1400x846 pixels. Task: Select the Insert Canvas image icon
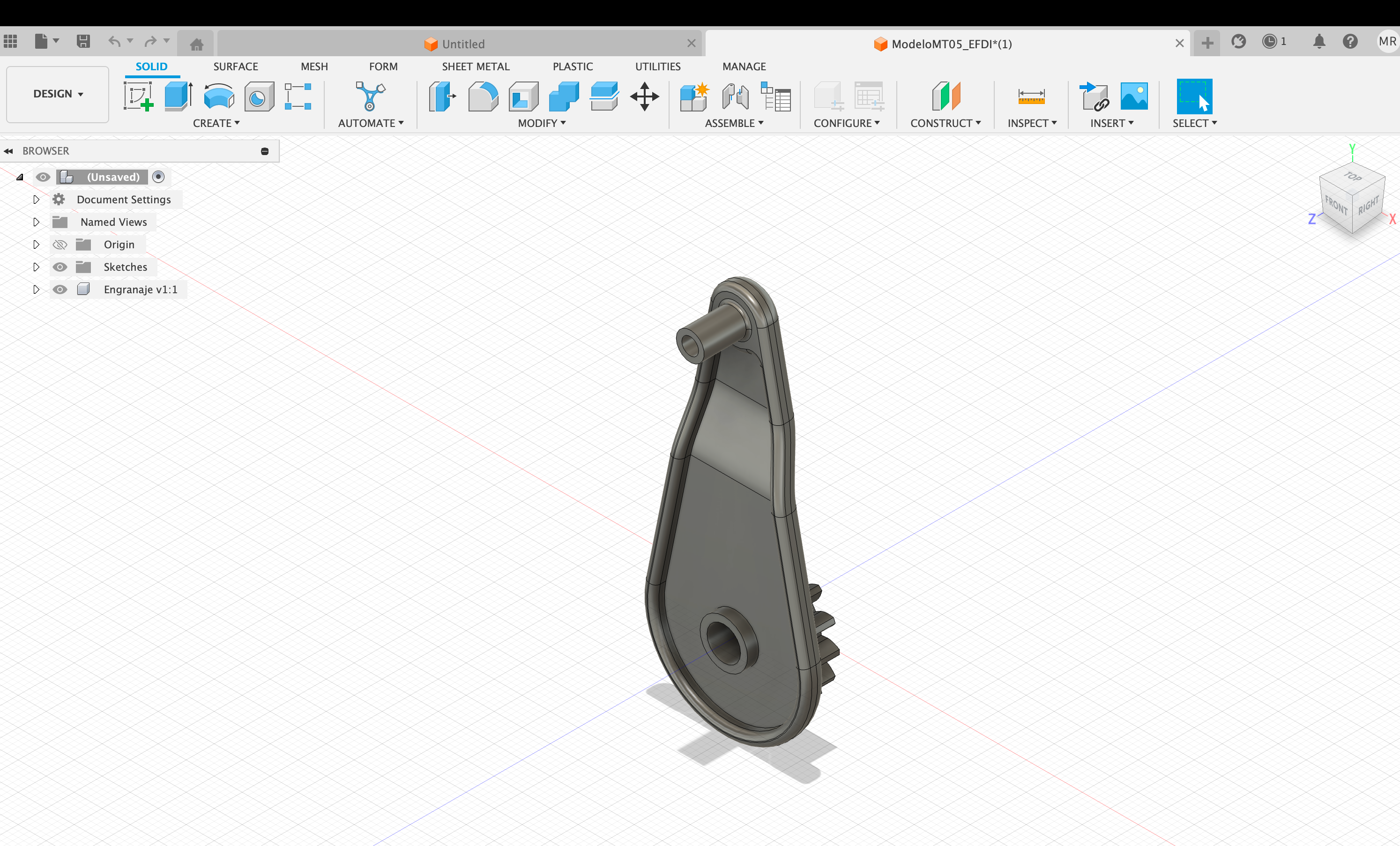tap(1134, 96)
